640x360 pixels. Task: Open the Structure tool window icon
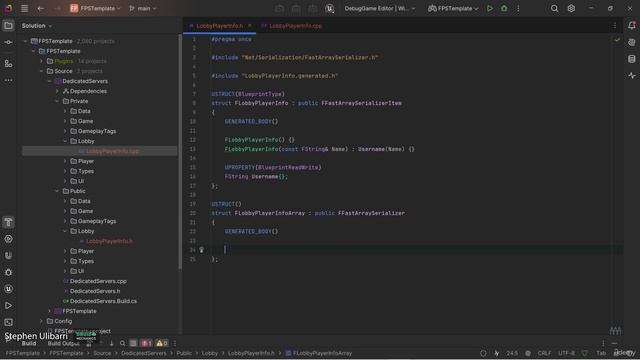click(x=8, y=64)
